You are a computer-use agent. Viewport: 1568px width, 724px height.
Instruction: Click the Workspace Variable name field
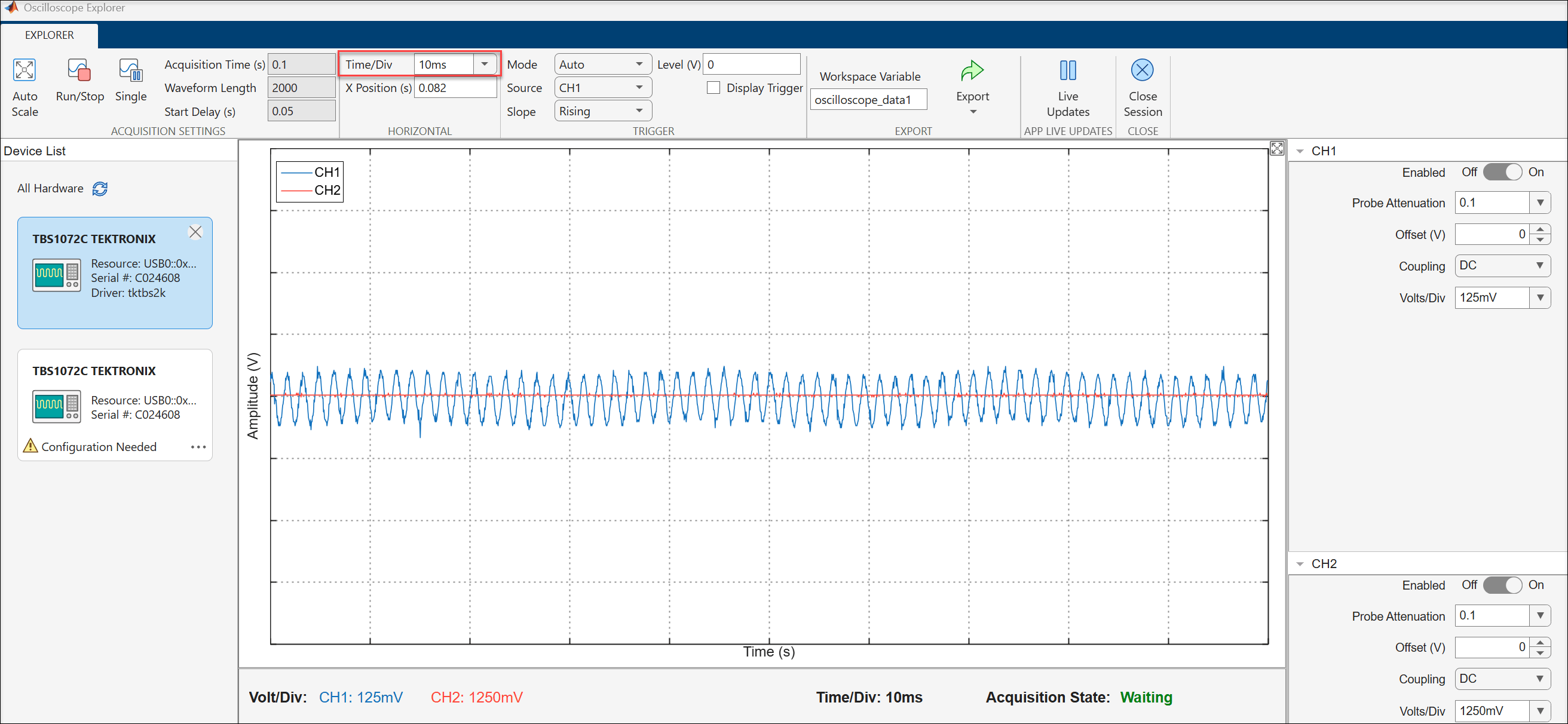[x=868, y=100]
